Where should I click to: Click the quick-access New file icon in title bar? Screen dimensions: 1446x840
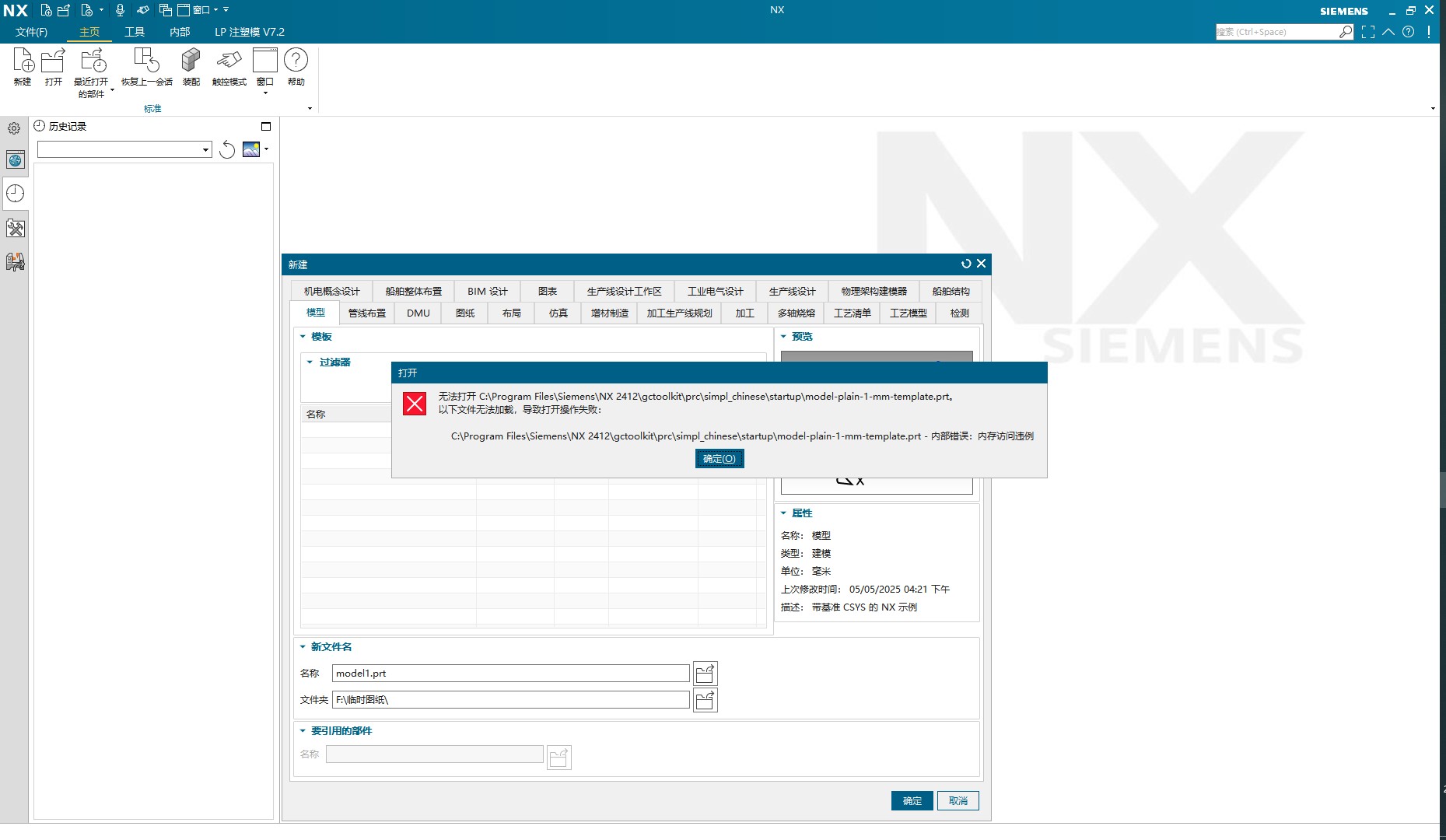coord(47,10)
